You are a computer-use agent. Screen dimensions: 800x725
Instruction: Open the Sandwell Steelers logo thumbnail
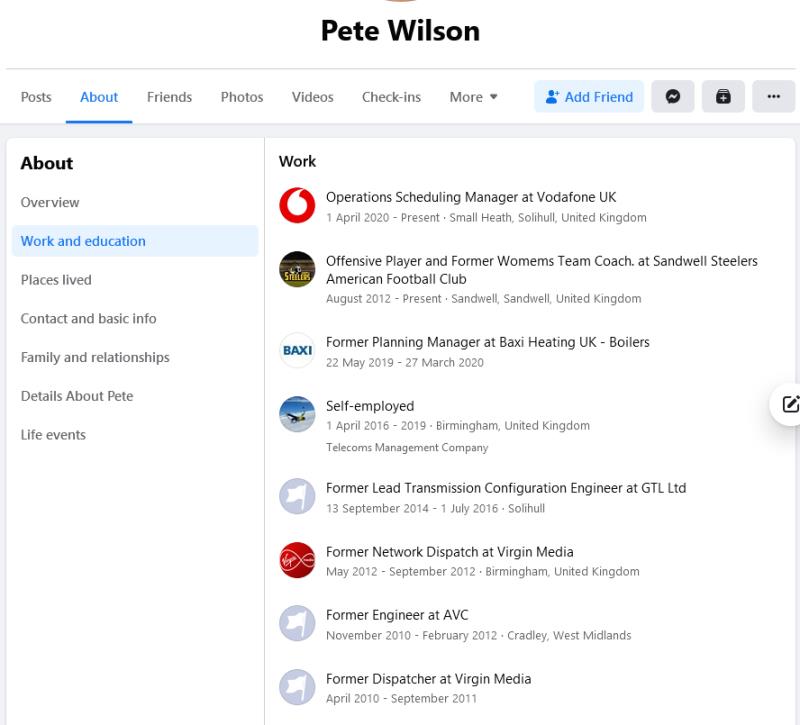(297, 269)
